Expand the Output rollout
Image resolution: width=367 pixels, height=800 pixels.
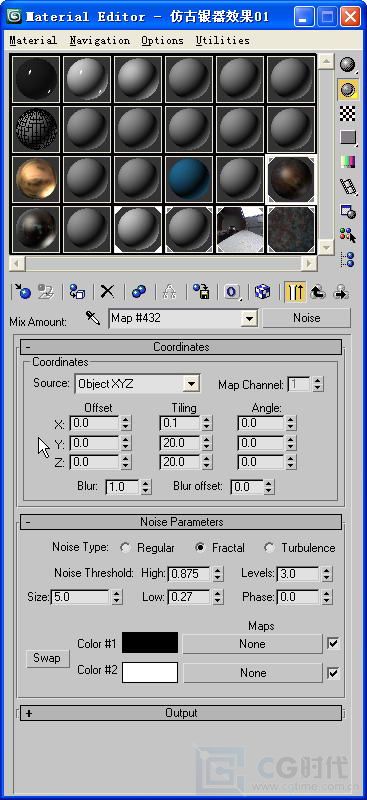click(181, 713)
